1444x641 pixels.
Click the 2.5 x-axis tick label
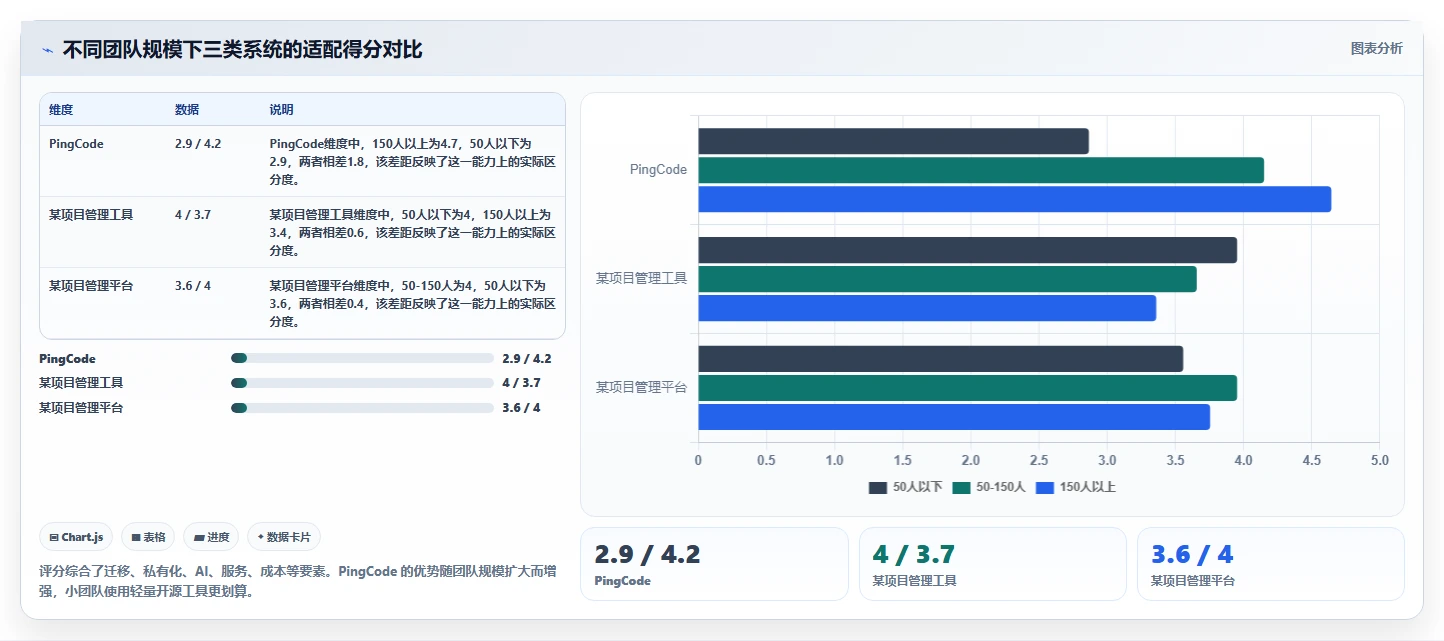pyautogui.click(x=1039, y=460)
